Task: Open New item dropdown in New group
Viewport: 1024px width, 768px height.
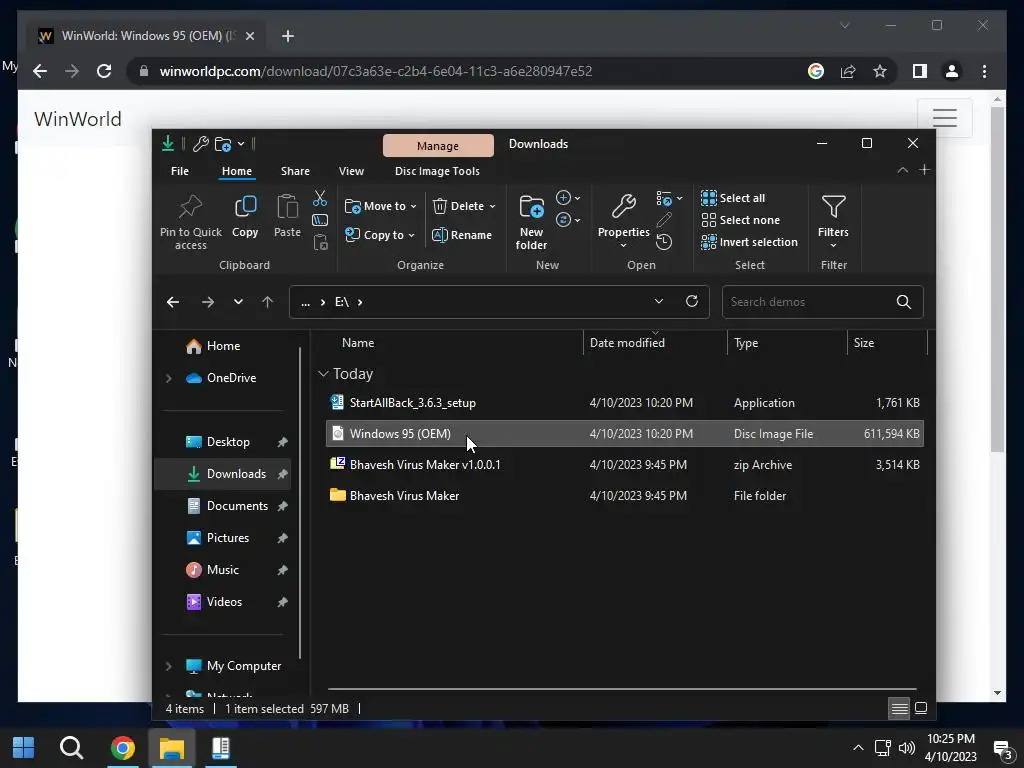Action: (x=568, y=198)
